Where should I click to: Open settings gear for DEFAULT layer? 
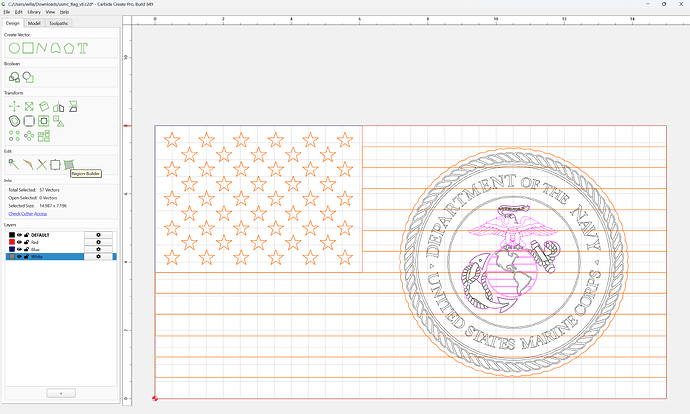coord(98,235)
